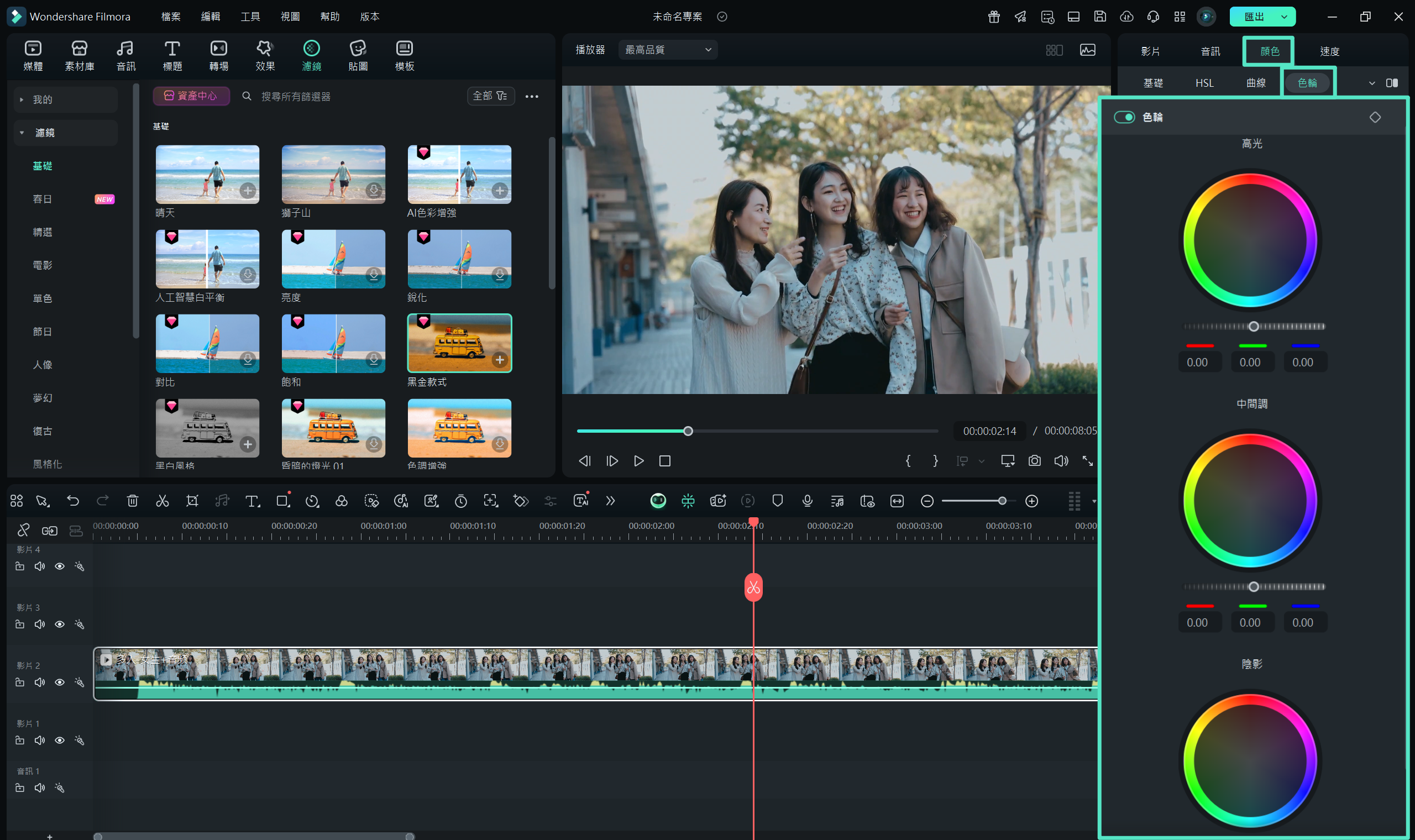Take a snapshot of the preview

pyautogui.click(x=1035, y=461)
